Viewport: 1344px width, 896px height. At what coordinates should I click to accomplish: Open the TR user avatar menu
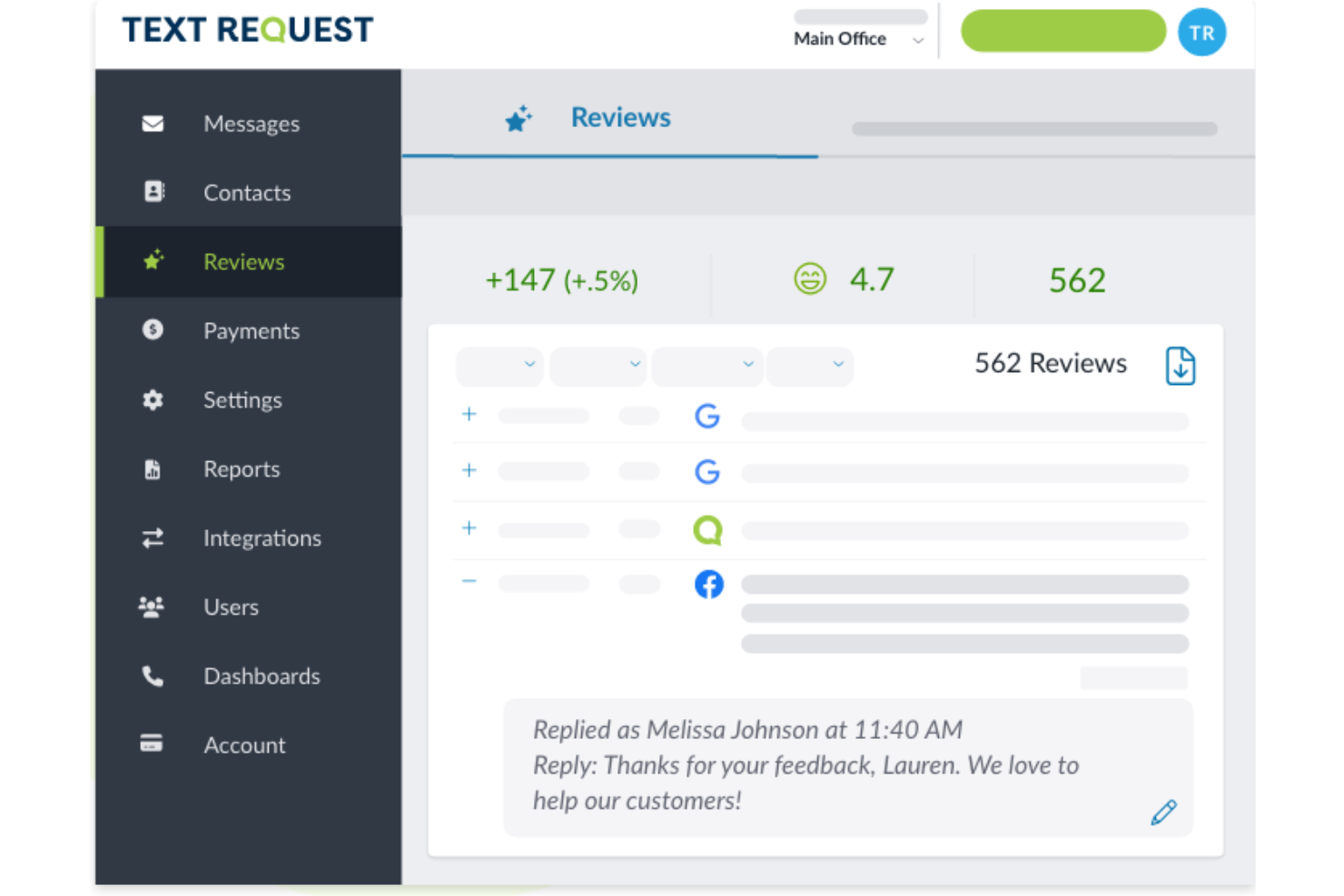1201,33
